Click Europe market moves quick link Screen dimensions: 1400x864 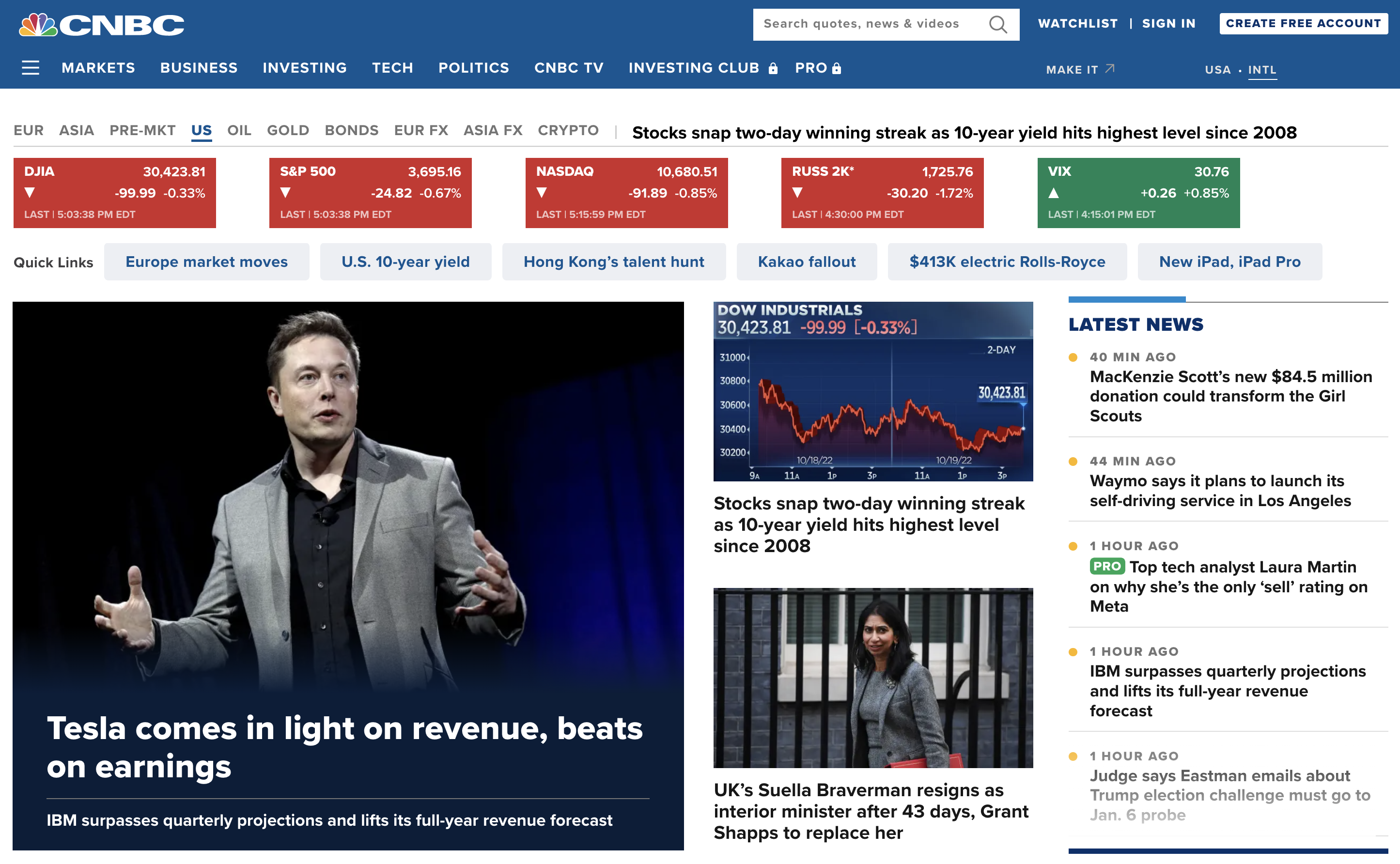[x=206, y=262]
